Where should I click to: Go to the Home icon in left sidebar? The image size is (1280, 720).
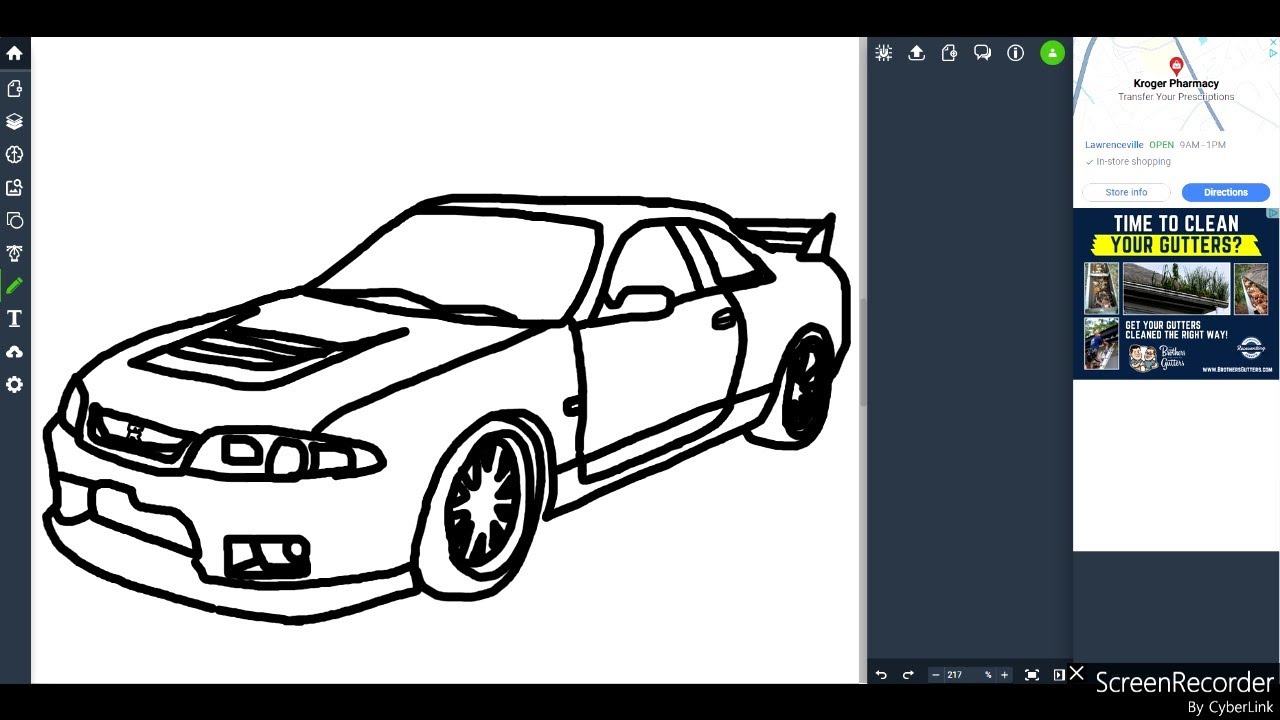14,53
